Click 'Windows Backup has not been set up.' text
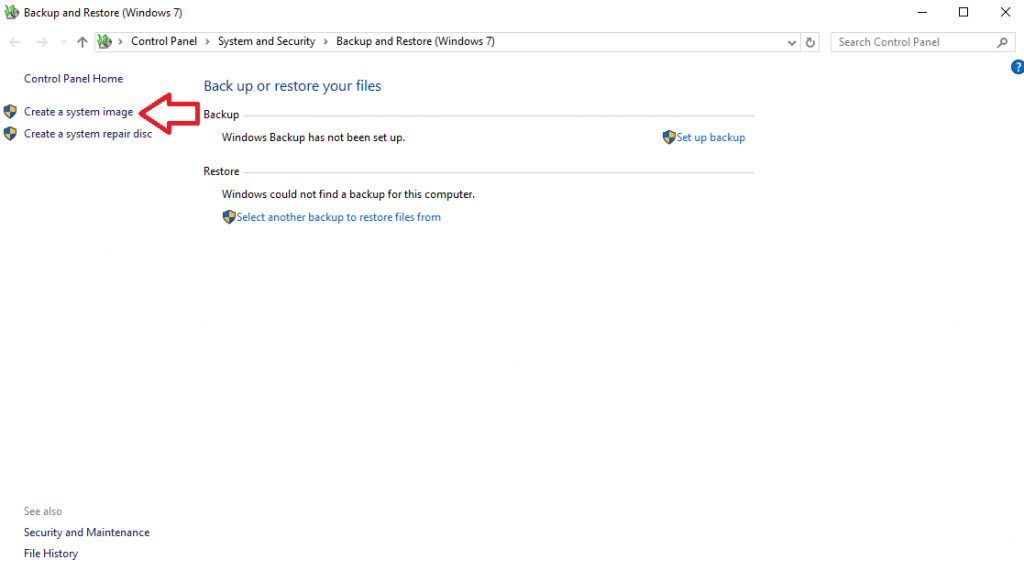This screenshot has height=571, width=1024. coord(313,137)
